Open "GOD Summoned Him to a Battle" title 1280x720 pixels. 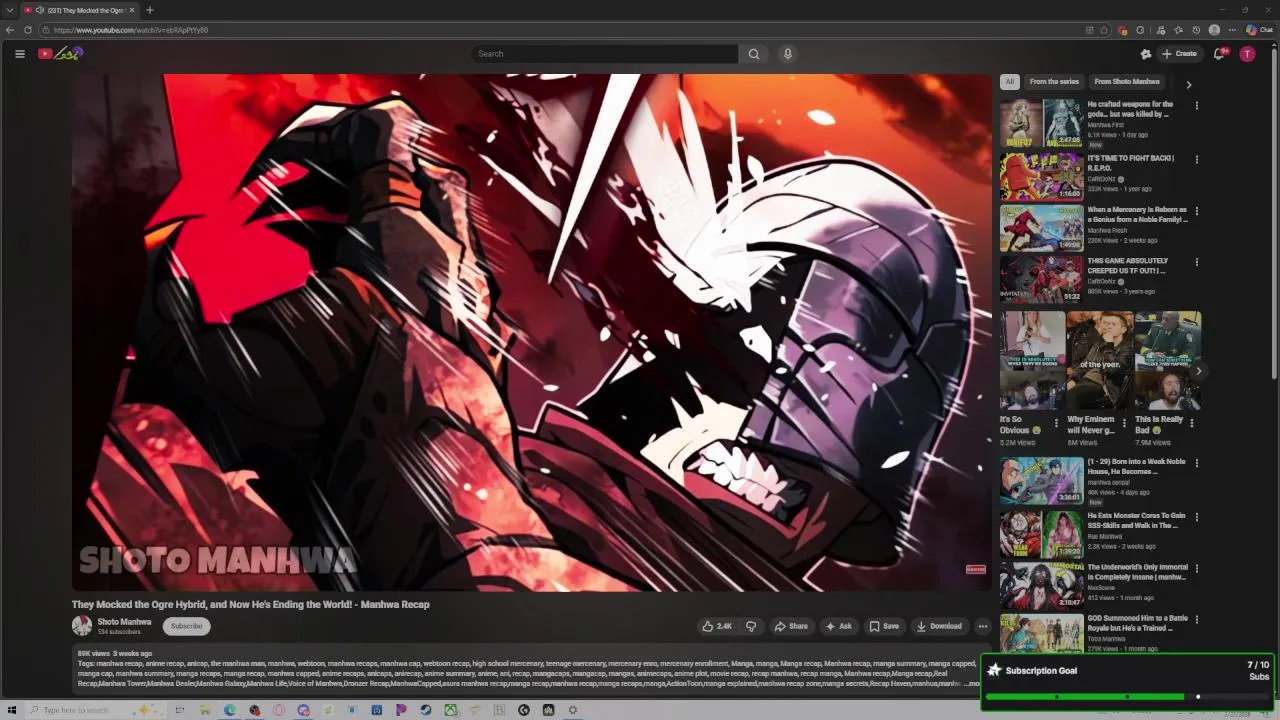click(1137, 623)
